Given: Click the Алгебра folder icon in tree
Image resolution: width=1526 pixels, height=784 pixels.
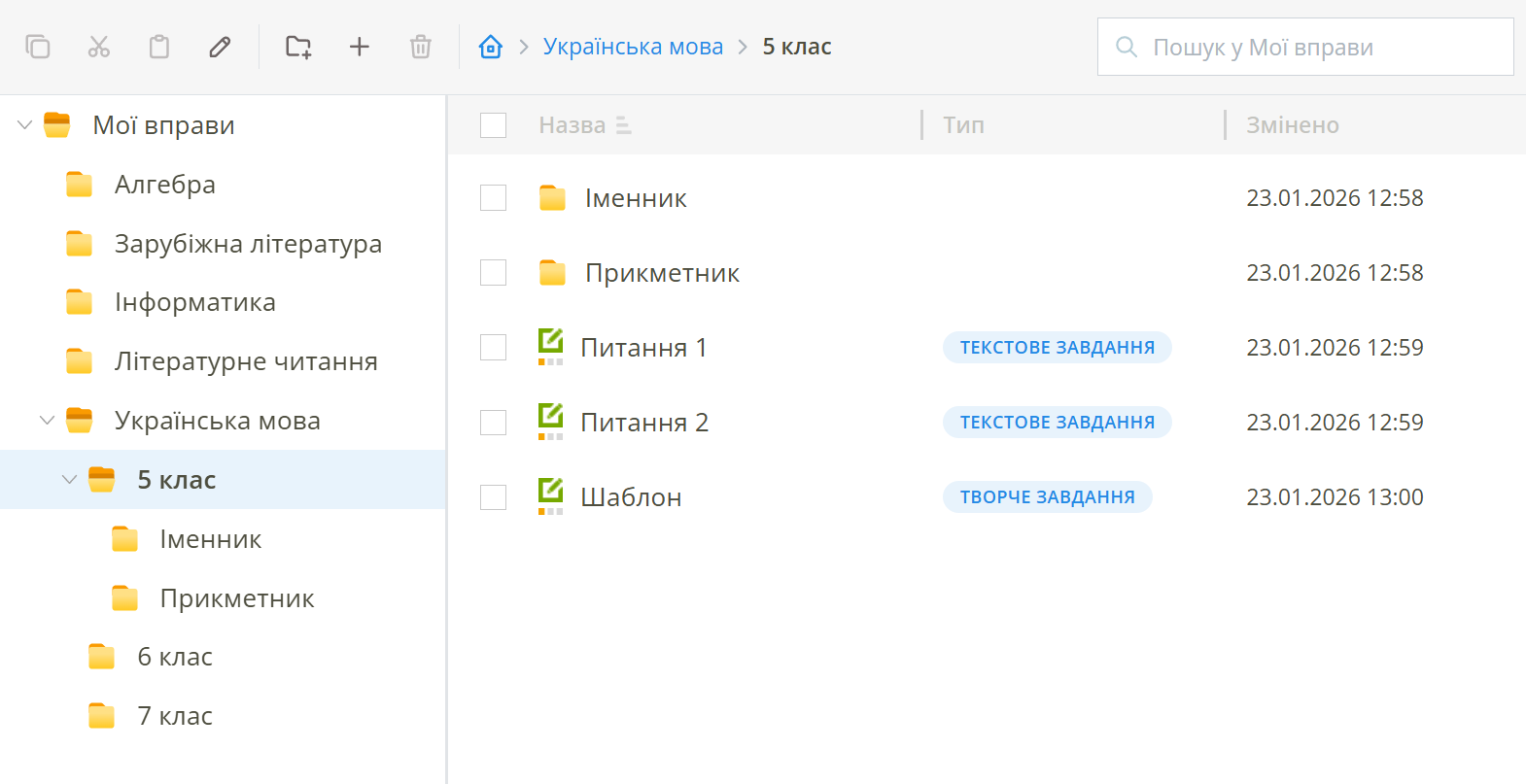Looking at the screenshot, I should pyautogui.click(x=80, y=185).
